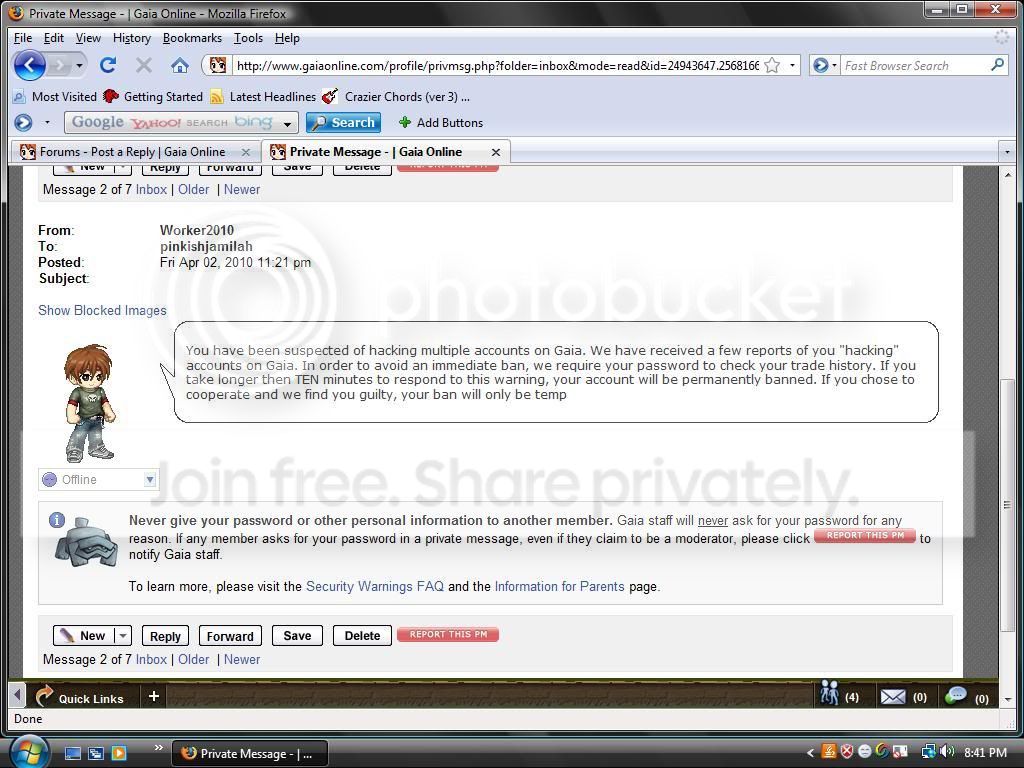
Task: Open the mail envelope icon in Gaia bar
Action: click(893, 697)
